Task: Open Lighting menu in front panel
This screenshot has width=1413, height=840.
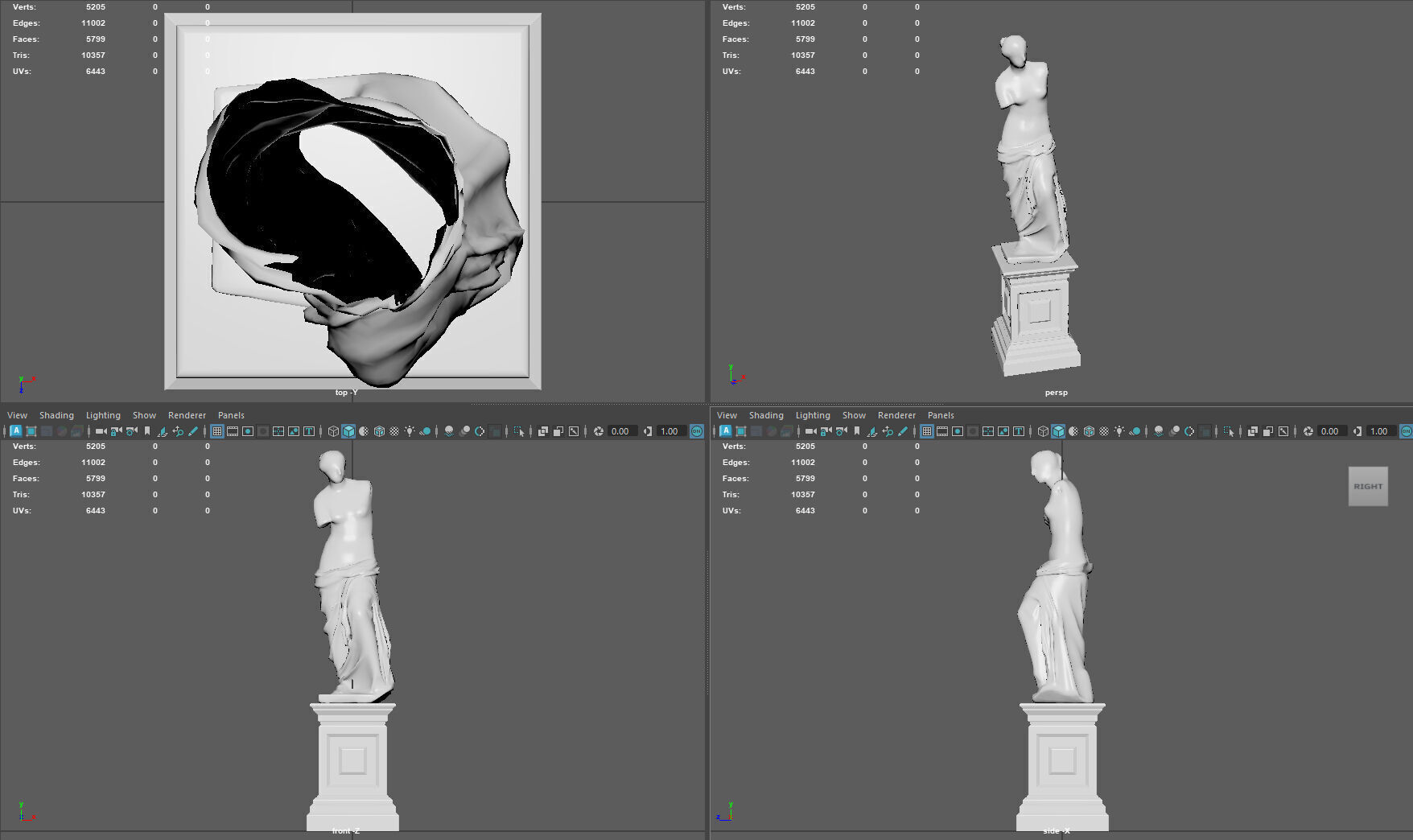Action: pyautogui.click(x=103, y=415)
